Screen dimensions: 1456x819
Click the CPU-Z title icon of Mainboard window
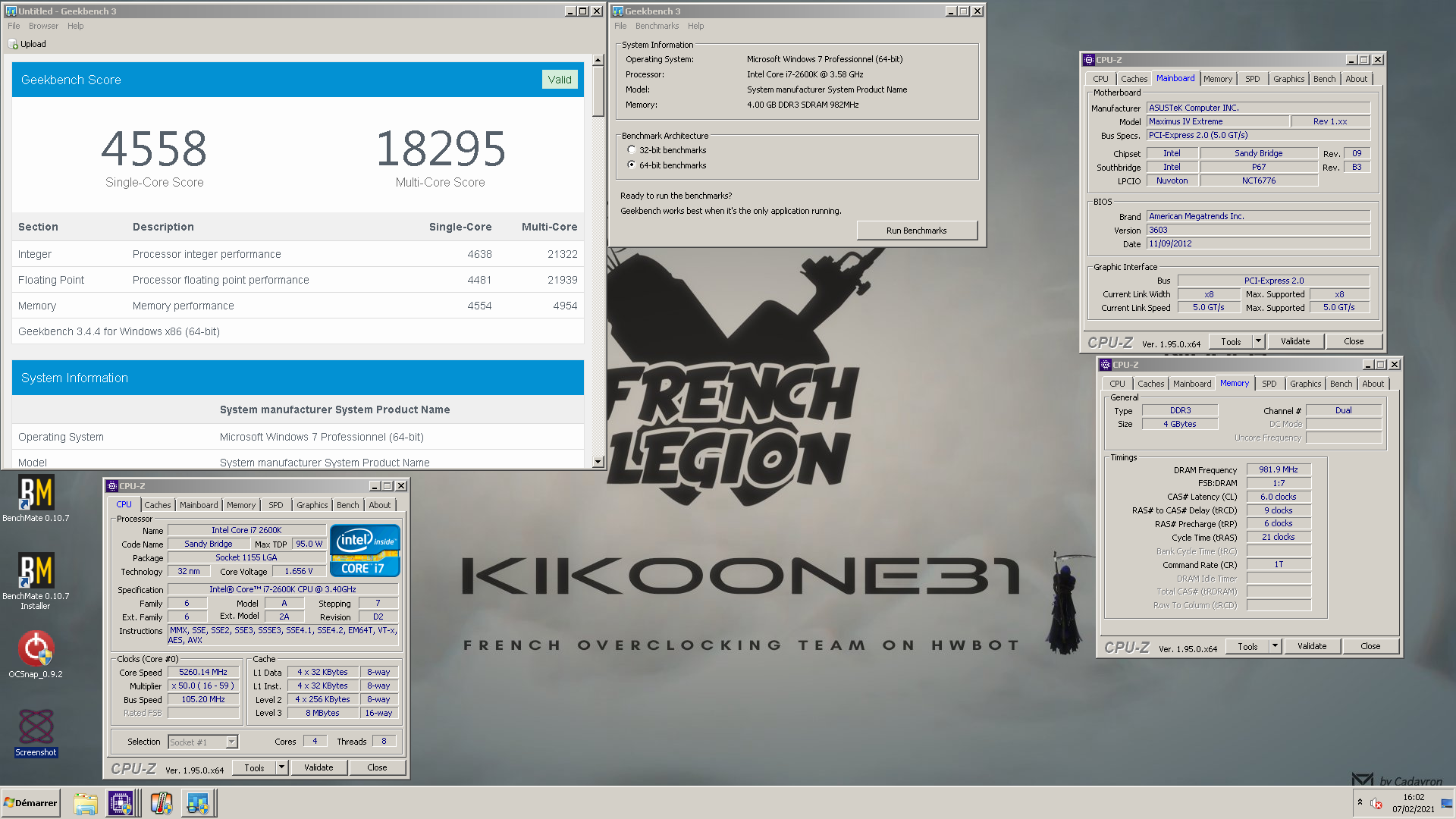[x=1089, y=60]
